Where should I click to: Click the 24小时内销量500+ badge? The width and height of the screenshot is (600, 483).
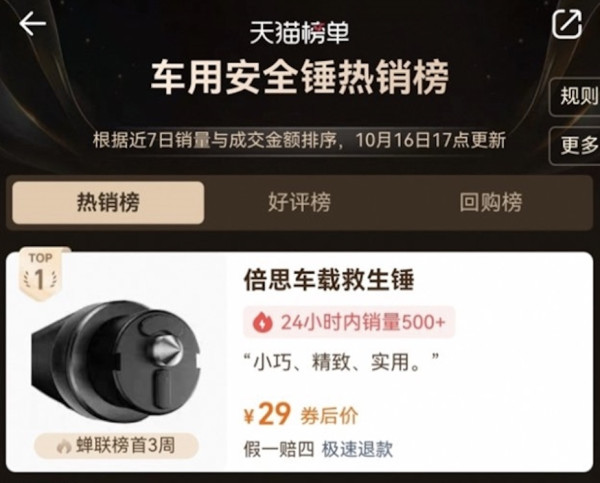click(349, 322)
